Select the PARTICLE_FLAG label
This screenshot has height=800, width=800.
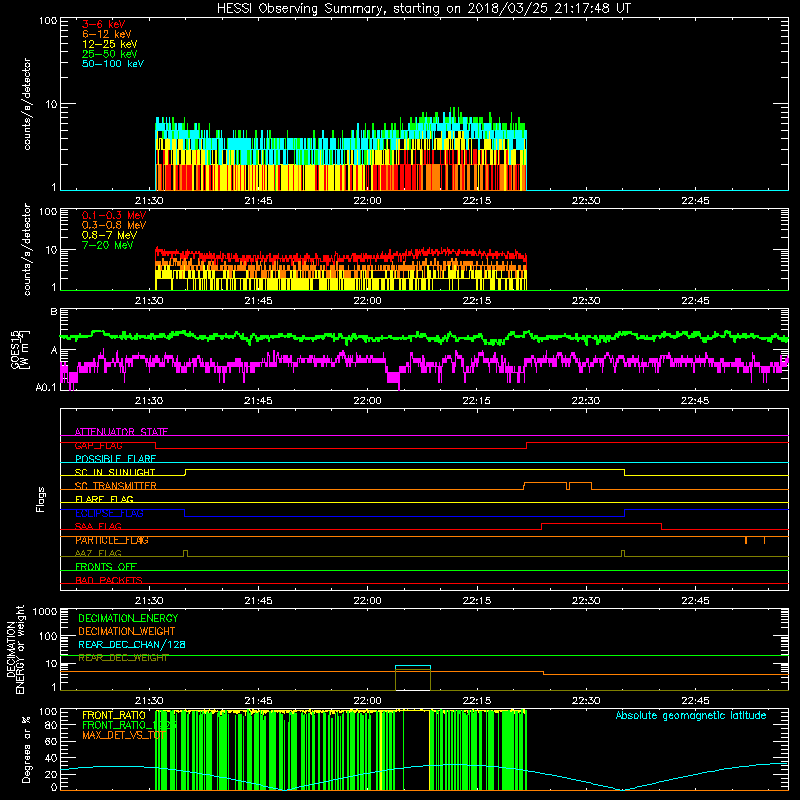tap(112, 540)
